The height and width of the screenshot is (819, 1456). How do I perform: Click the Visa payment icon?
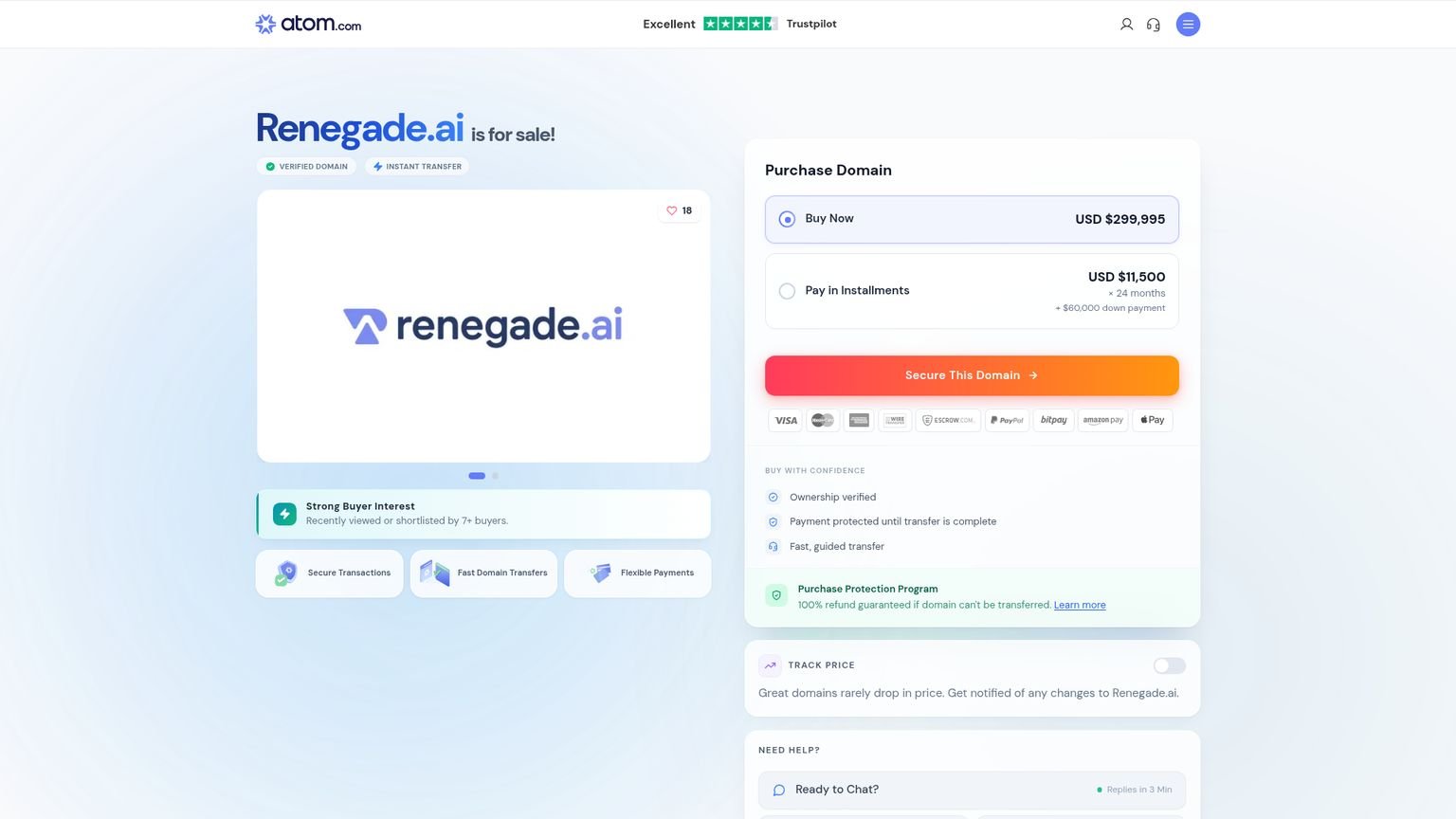tap(786, 420)
